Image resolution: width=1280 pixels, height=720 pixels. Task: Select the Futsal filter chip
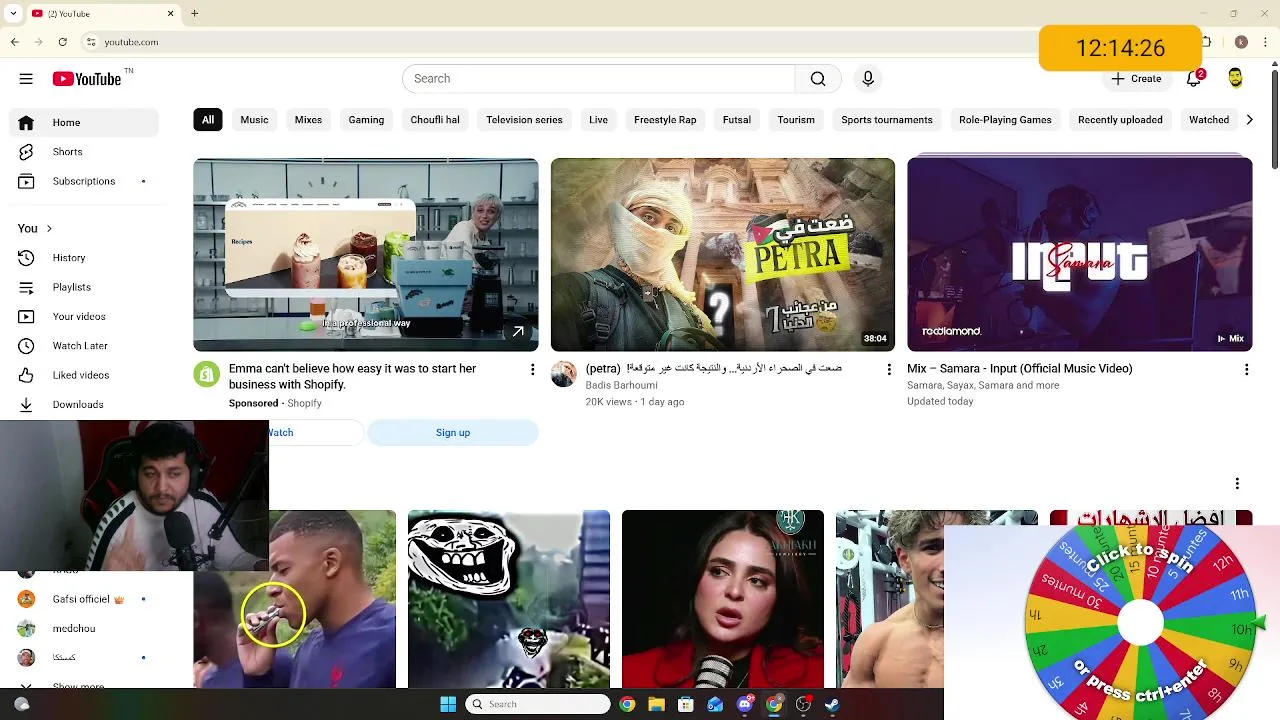tap(737, 120)
